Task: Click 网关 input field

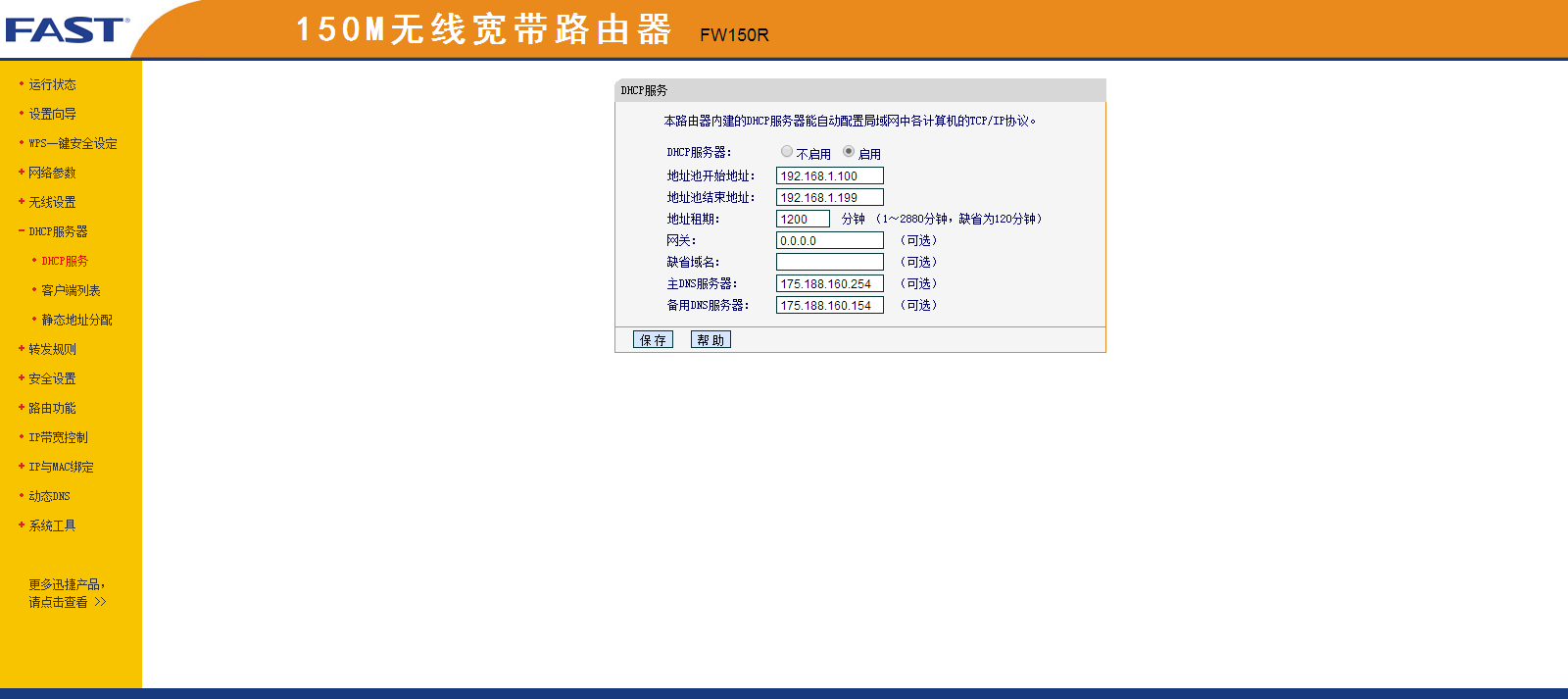Action: [830, 240]
